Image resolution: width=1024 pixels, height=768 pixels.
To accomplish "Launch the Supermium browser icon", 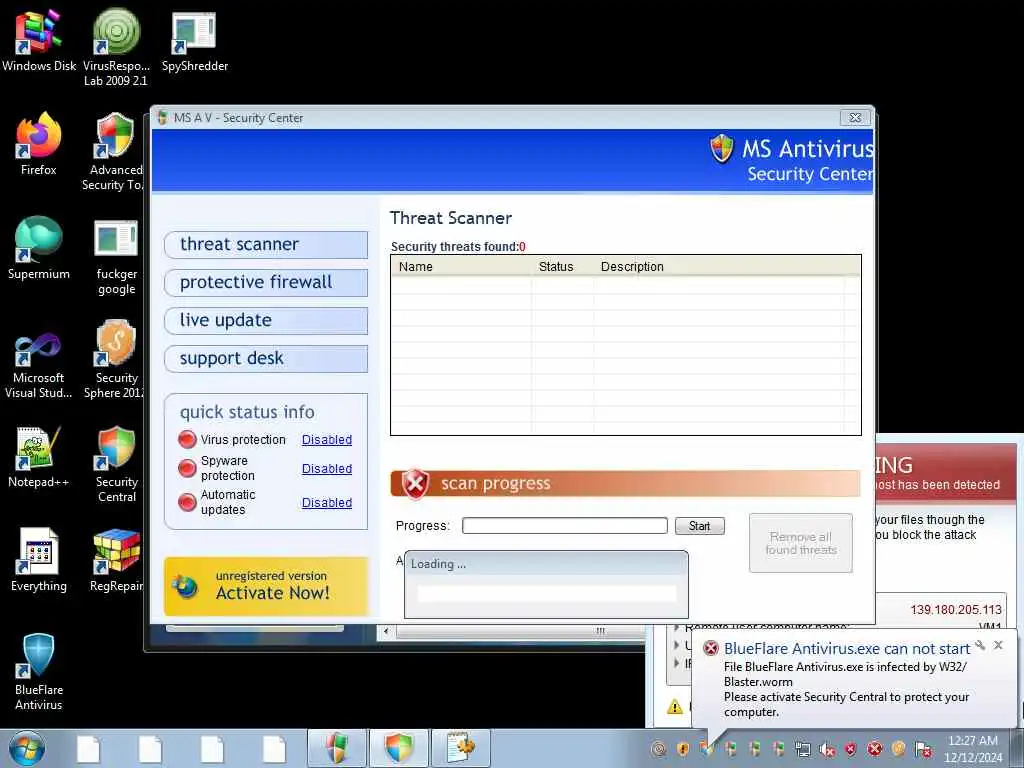I will click(x=39, y=248).
